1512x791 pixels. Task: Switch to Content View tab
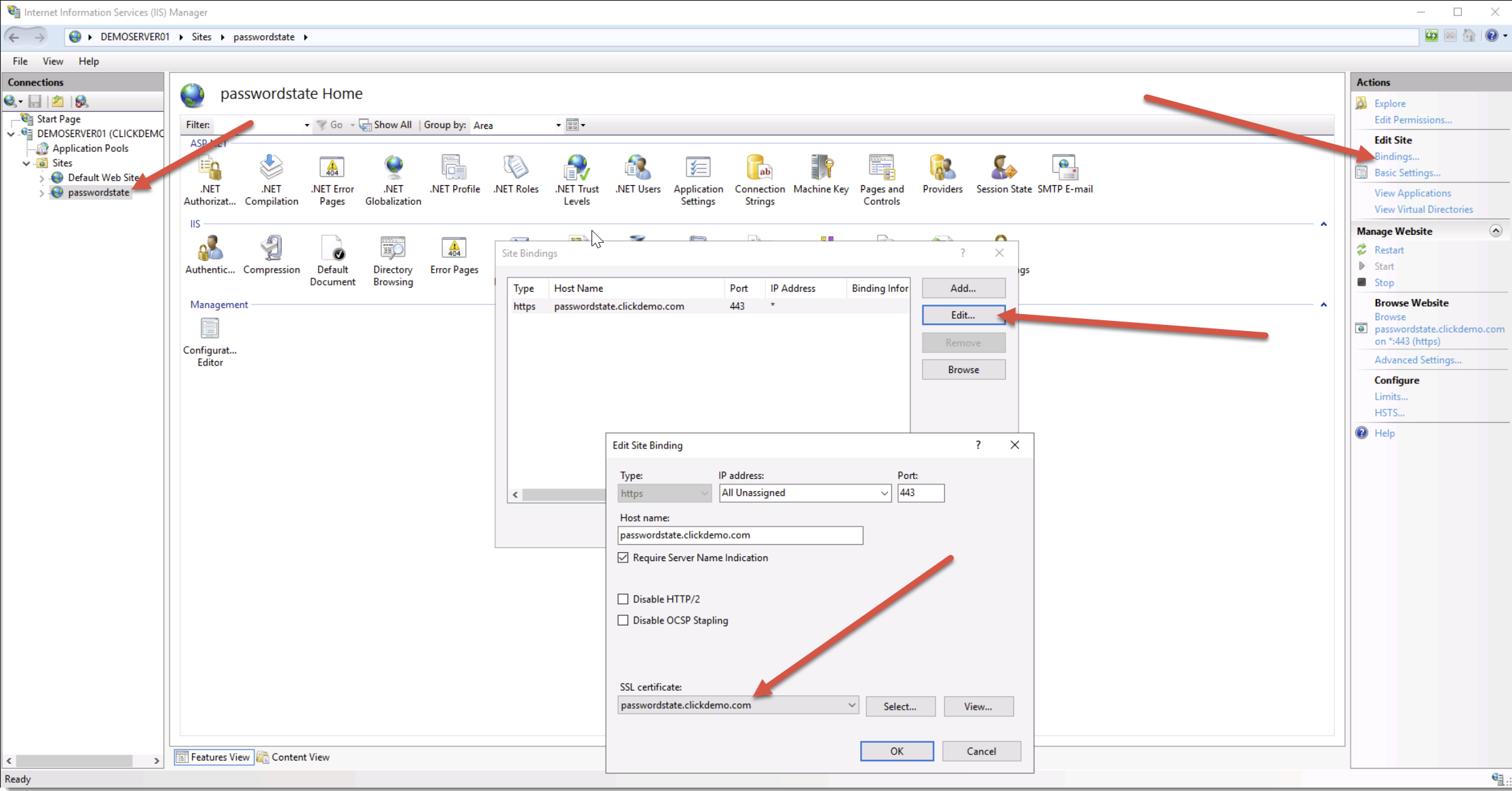pos(293,757)
